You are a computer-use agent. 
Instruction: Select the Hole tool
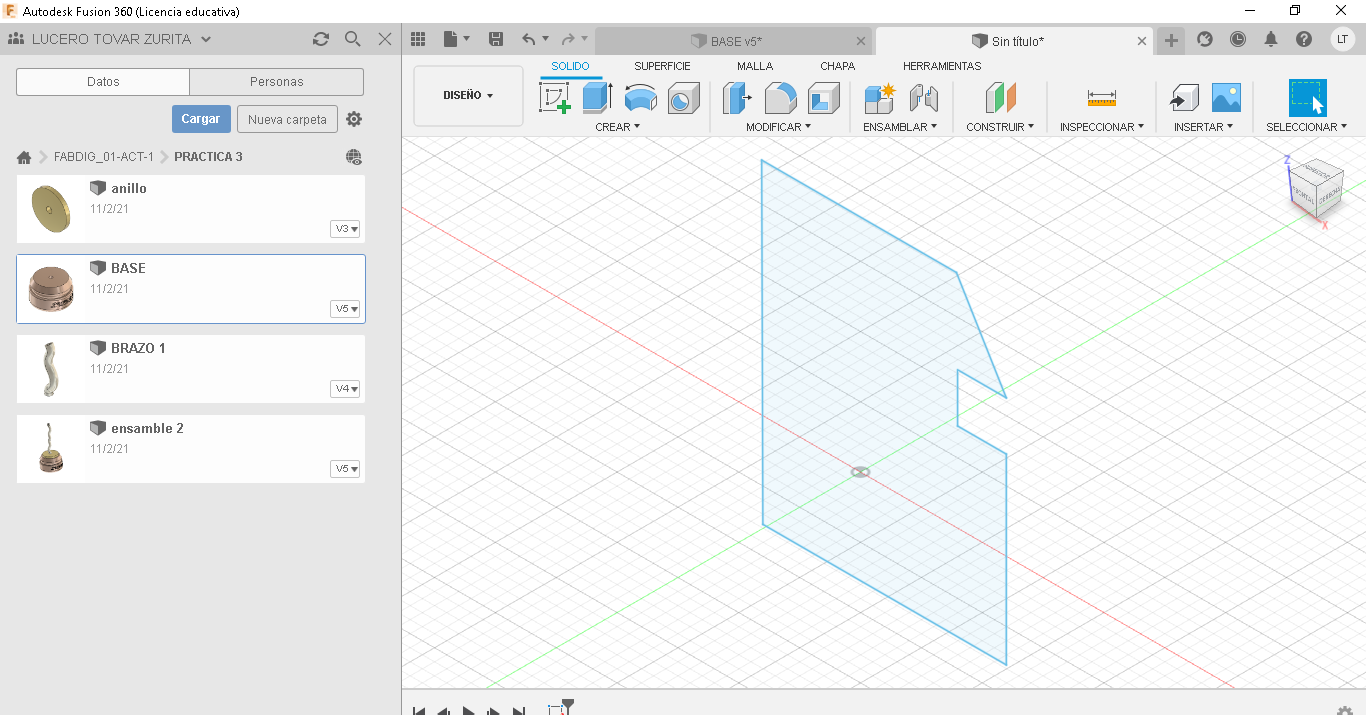[683, 98]
